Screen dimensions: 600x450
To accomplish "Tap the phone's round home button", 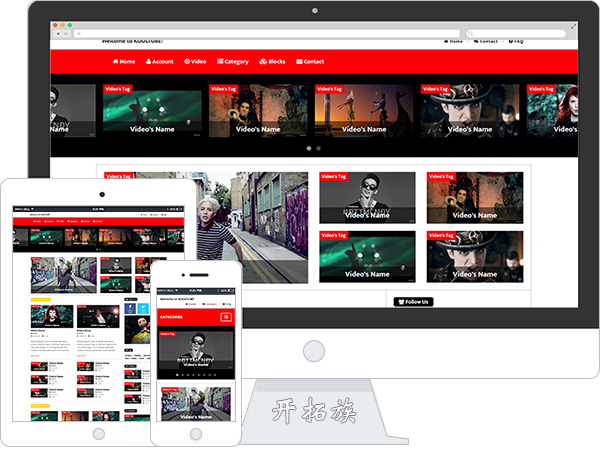I will [196, 434].
